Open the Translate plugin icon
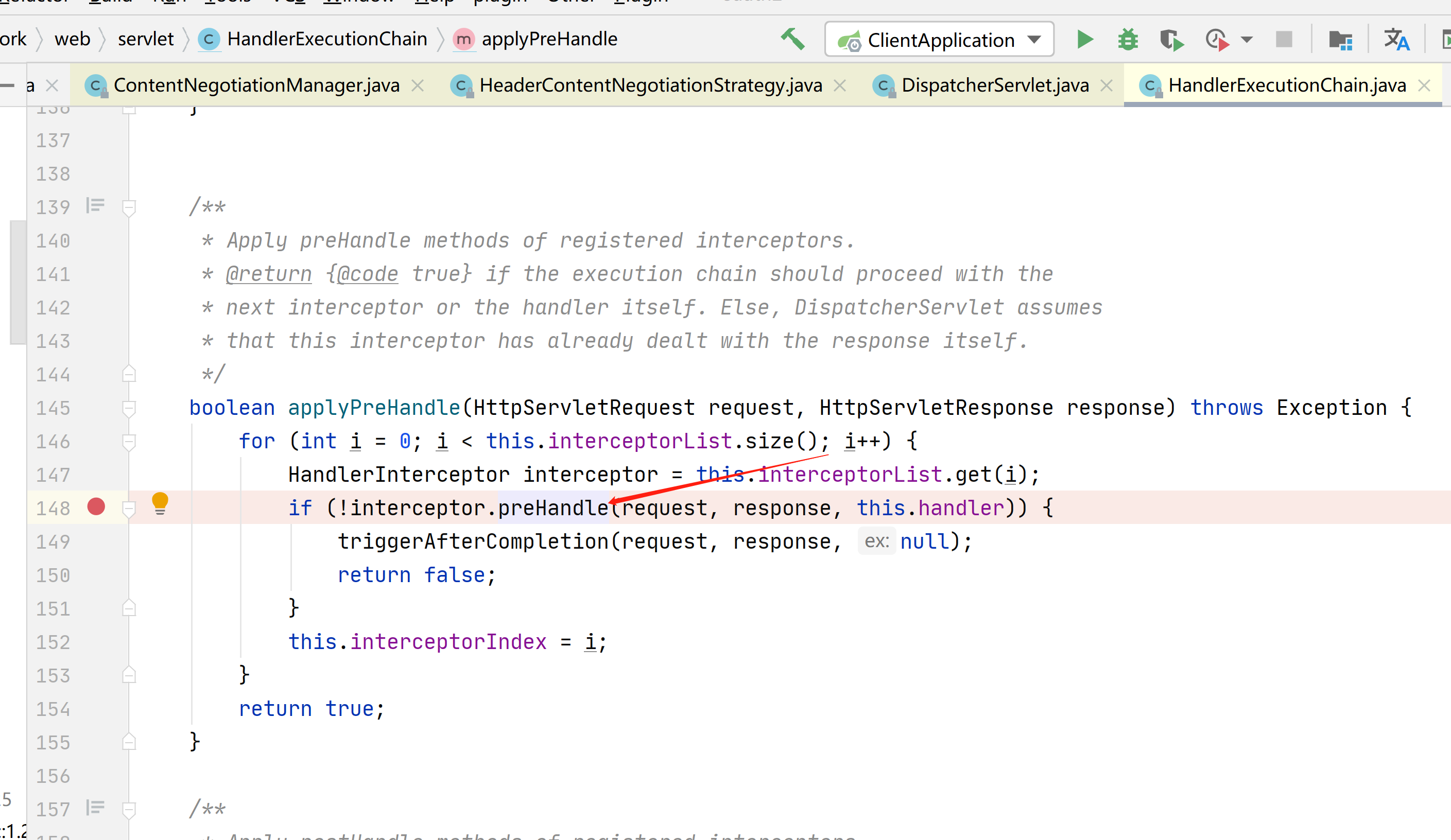 [x=1397, y=40]
